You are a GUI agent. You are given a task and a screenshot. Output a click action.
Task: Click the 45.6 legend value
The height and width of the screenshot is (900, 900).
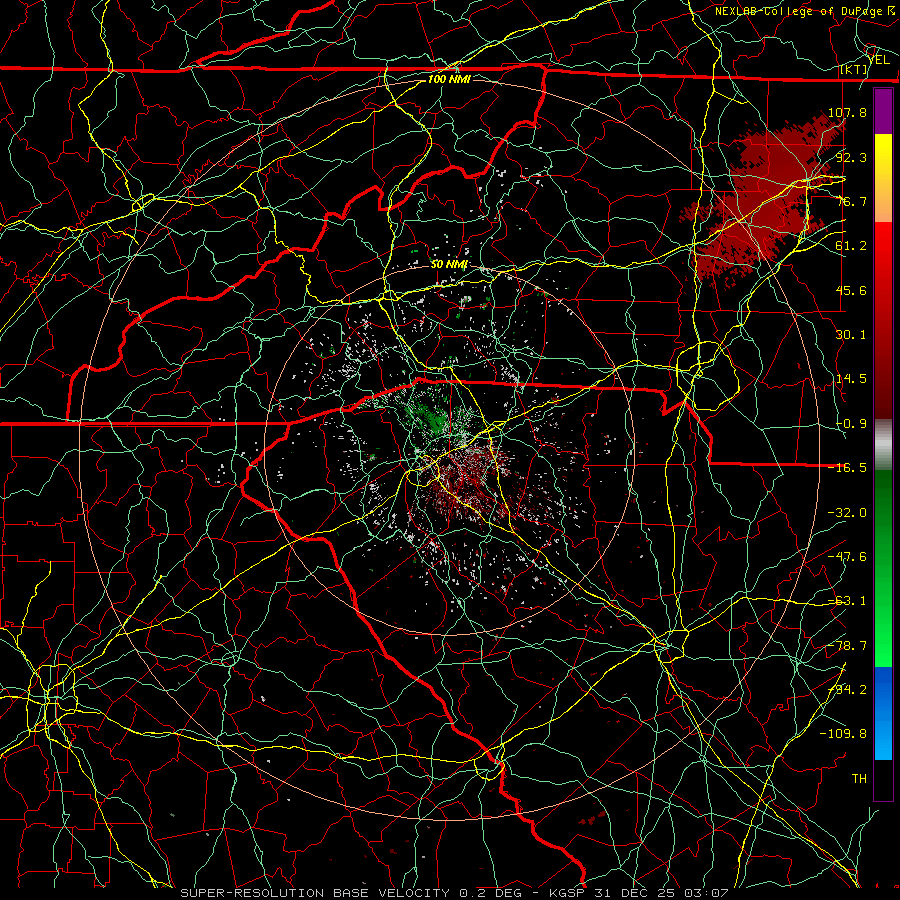[851, 290]
